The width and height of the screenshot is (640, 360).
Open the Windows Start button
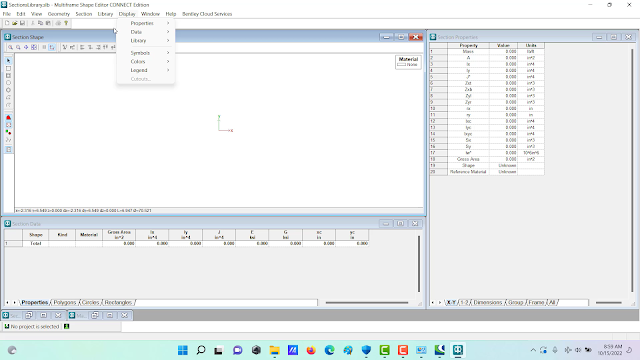[183, 350]
